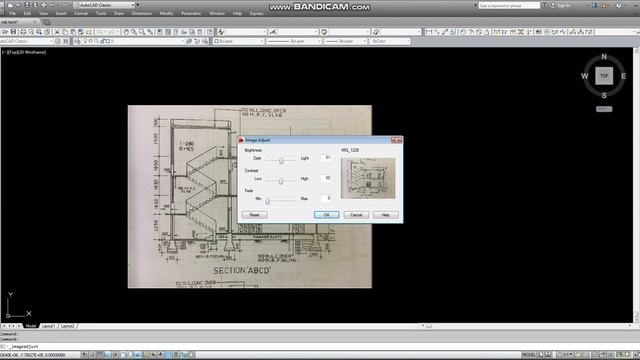640x360 pixels.
Task: Click the Brightness value input field
Action: coord(327,158)
